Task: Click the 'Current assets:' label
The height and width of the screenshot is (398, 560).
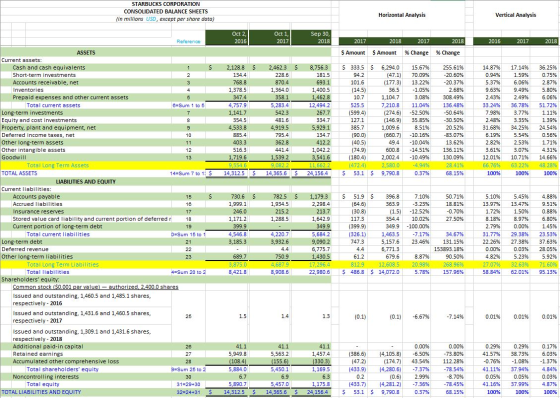Action: pos(21,60)
